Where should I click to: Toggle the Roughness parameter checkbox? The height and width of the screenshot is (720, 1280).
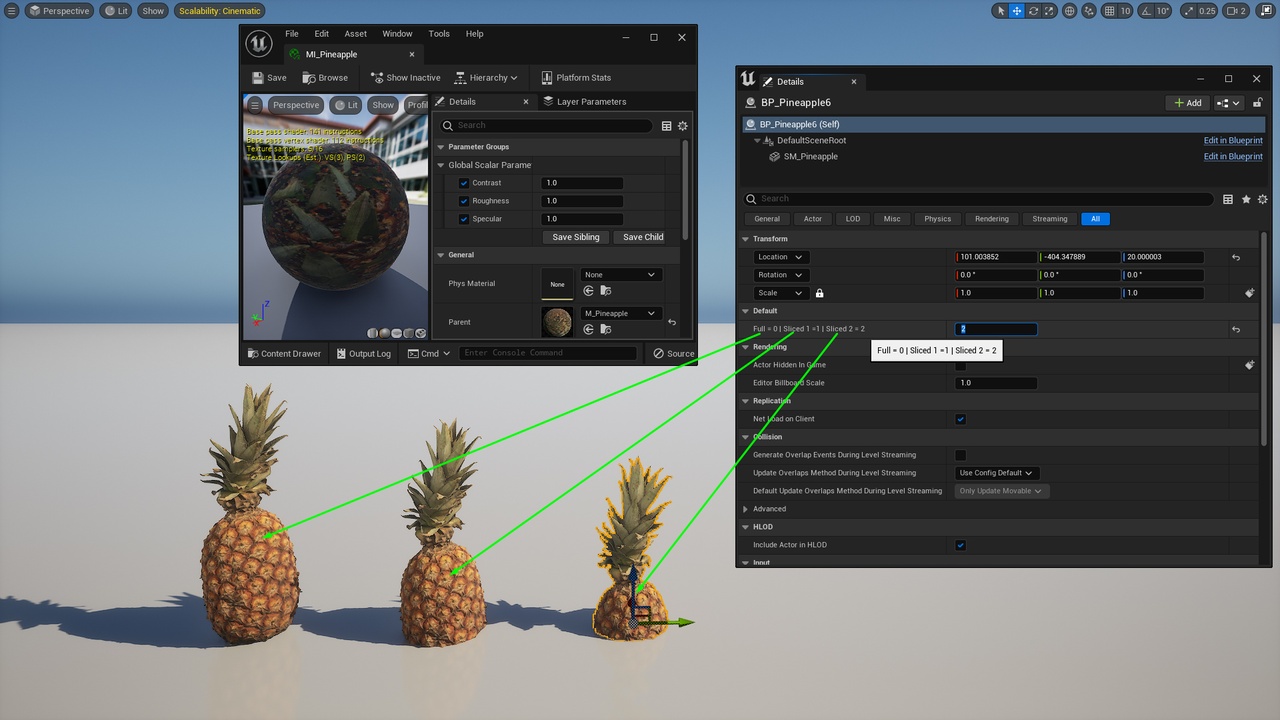point(464,201)
